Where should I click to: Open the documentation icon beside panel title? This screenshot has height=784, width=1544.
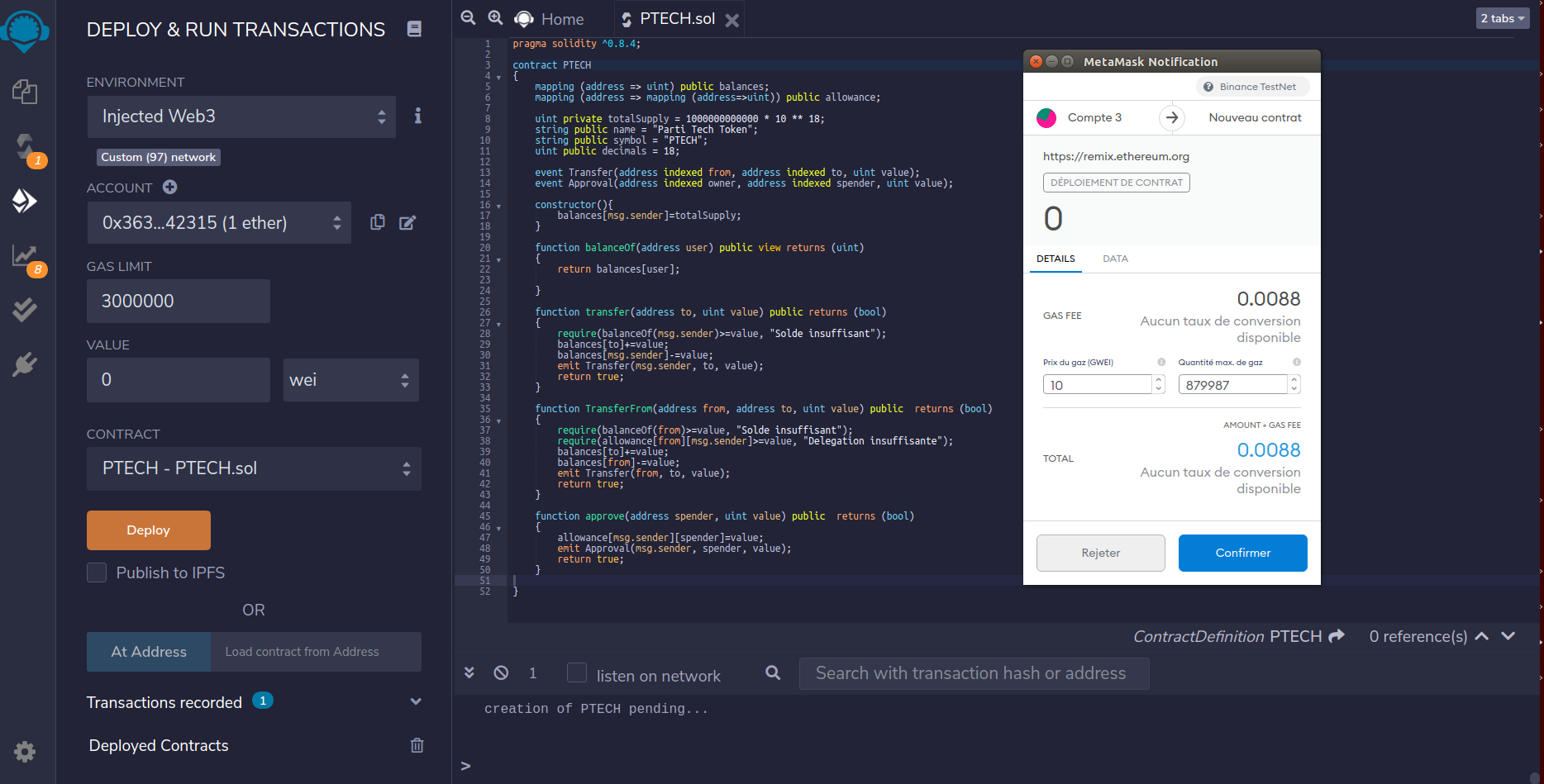point(414,29)
